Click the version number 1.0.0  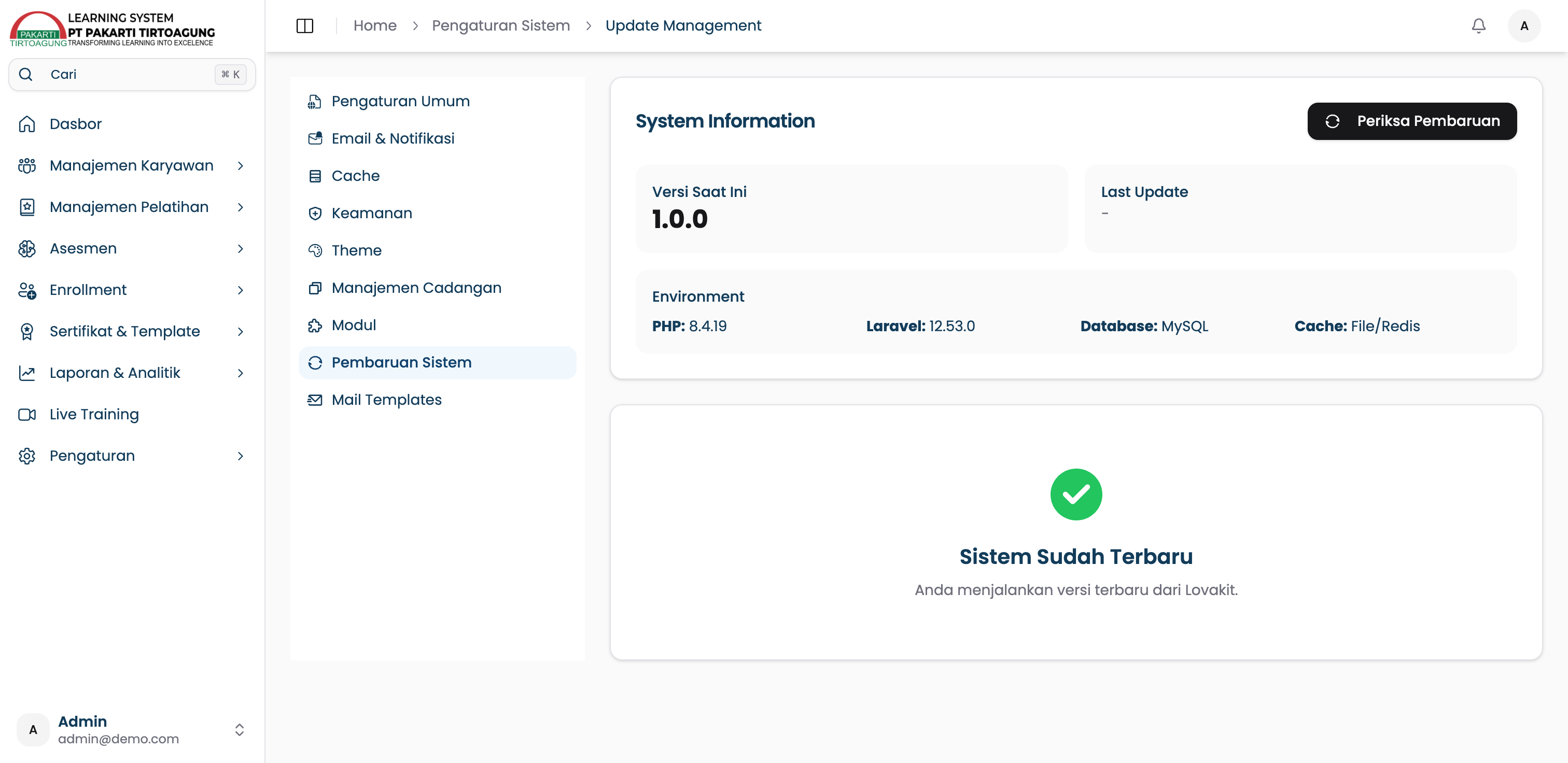coord(680,219)
